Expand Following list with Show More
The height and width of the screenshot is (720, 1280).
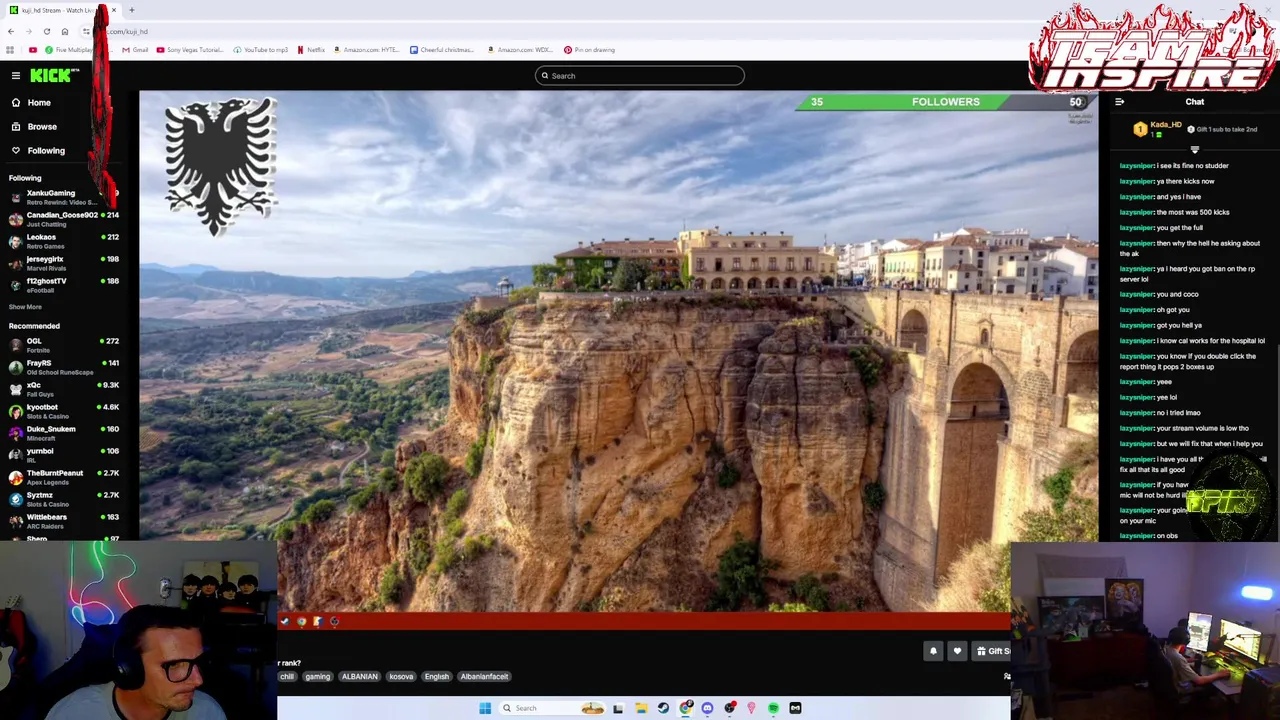25,307
